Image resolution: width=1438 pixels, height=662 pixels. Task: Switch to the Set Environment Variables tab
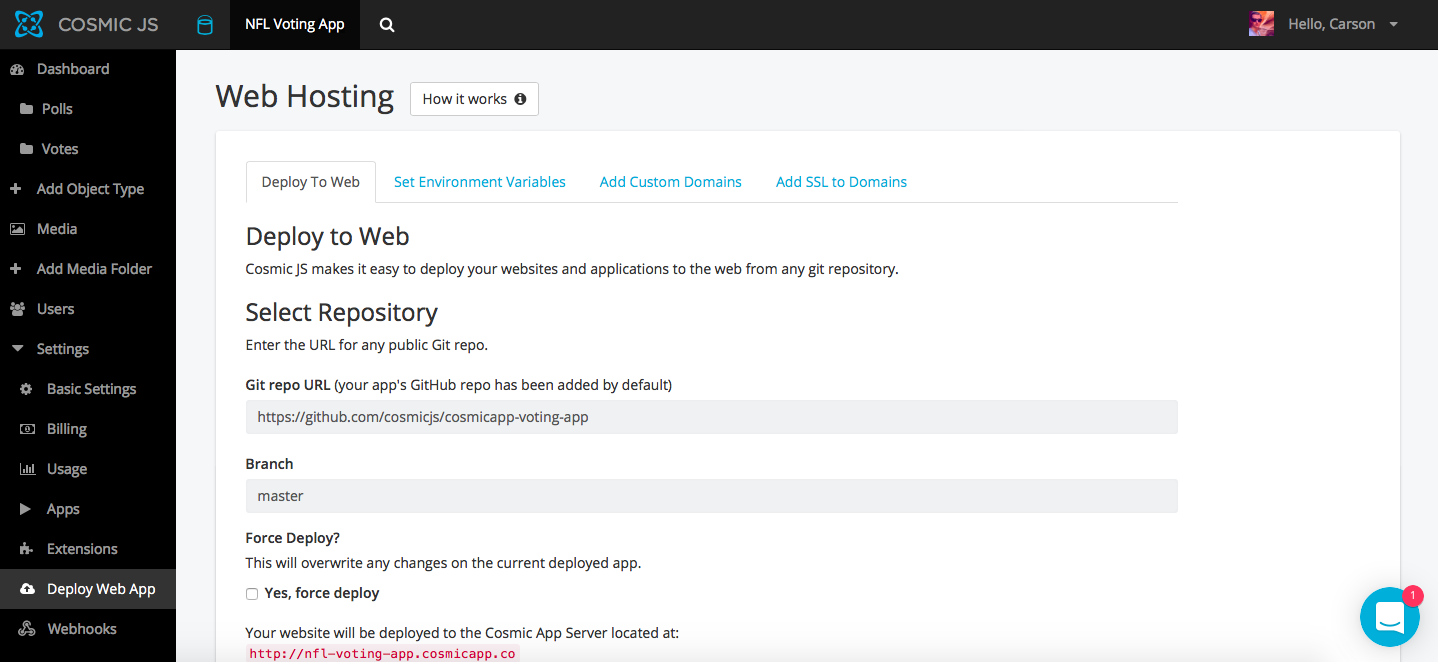[x=479, y=182]
